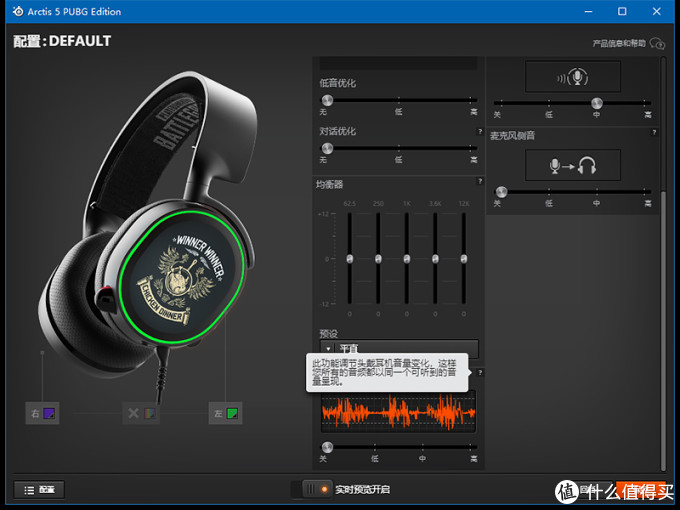Viewport: 680px width, 510px height.
Task: Open the 配置 configurations list button
Action: [39, 490]
